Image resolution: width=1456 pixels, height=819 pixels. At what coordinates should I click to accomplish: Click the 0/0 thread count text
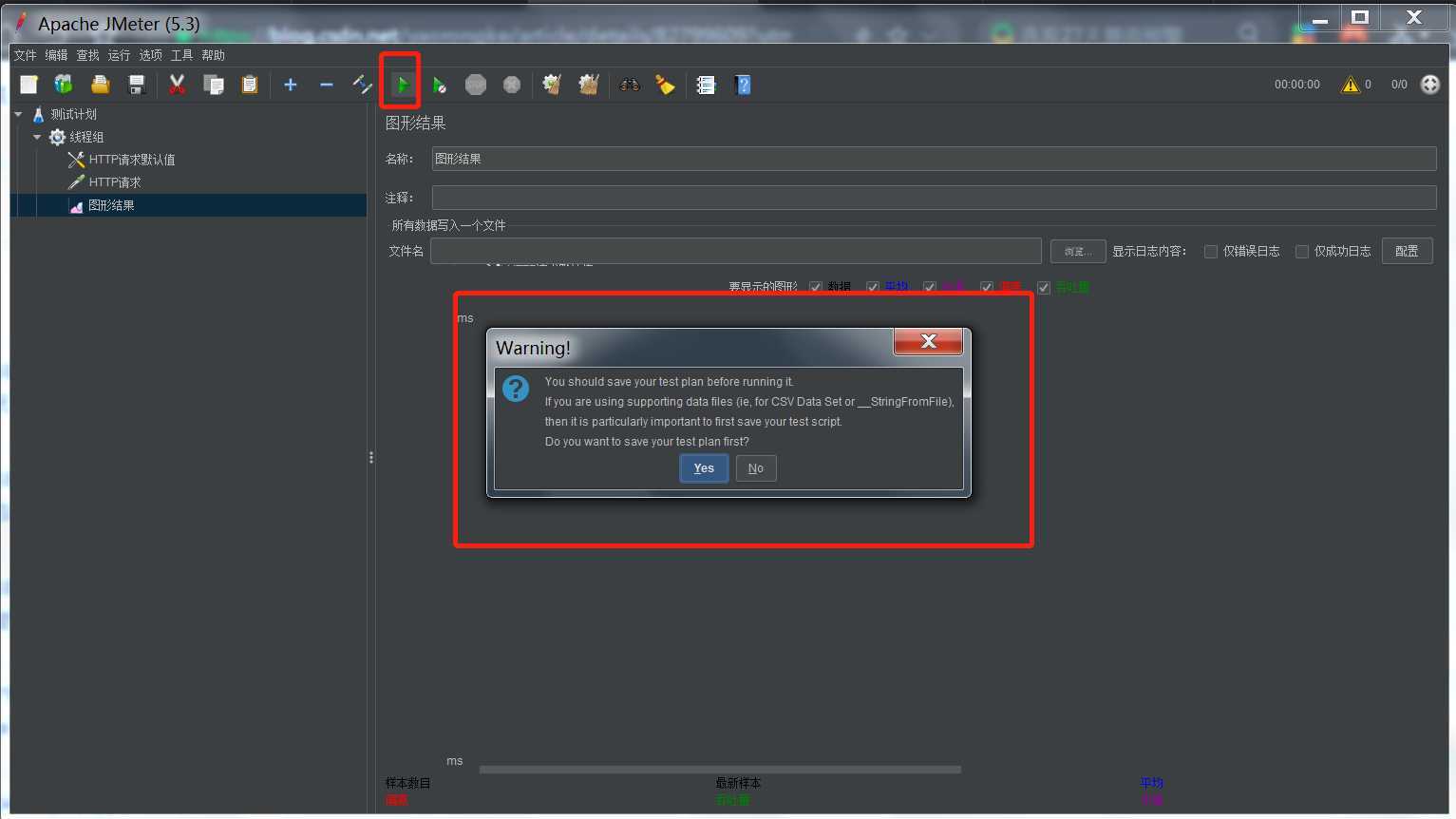coord(1399,85)
